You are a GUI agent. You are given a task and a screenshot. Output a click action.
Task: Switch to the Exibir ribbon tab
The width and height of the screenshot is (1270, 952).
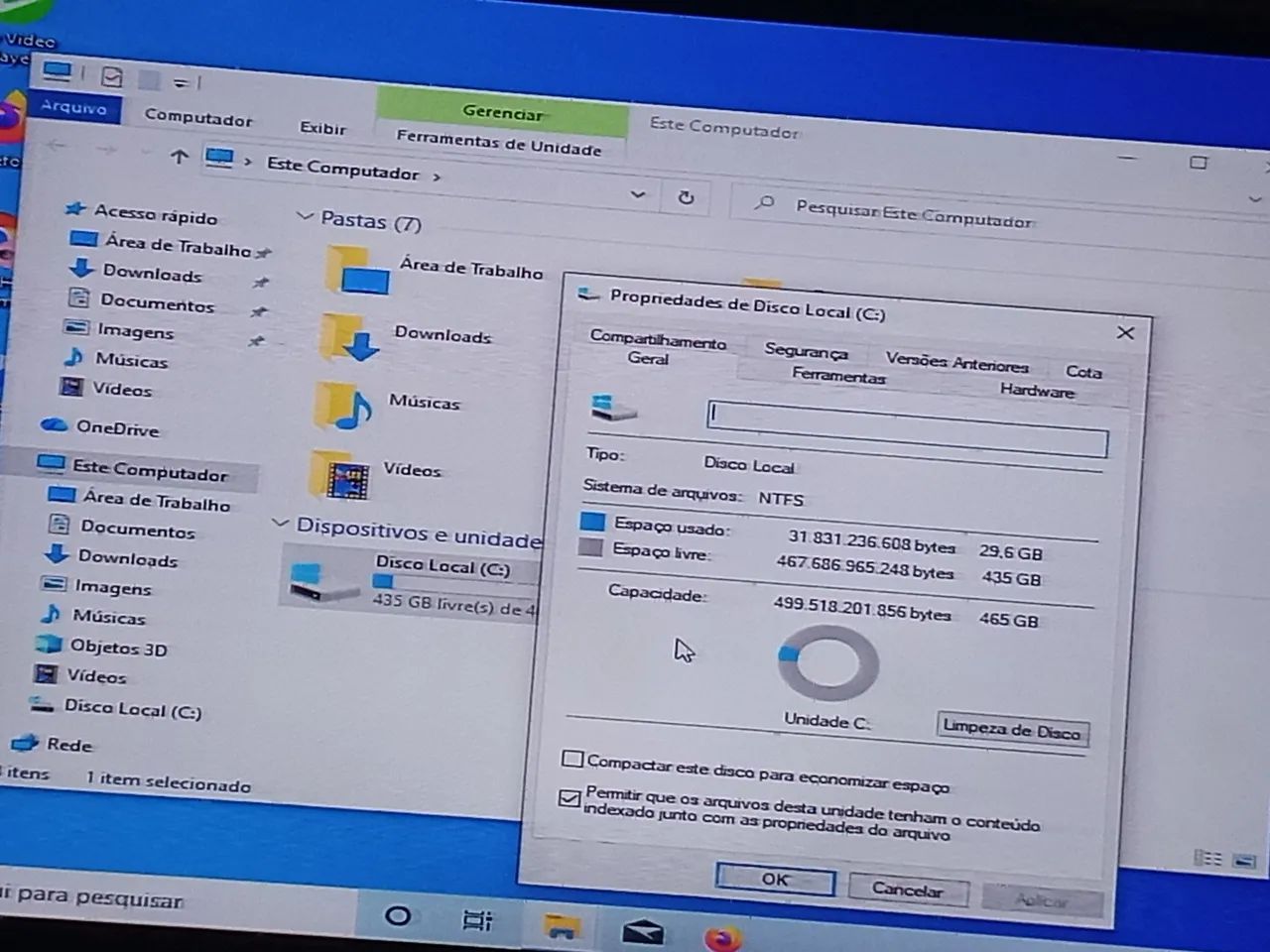tap(322, 128)
